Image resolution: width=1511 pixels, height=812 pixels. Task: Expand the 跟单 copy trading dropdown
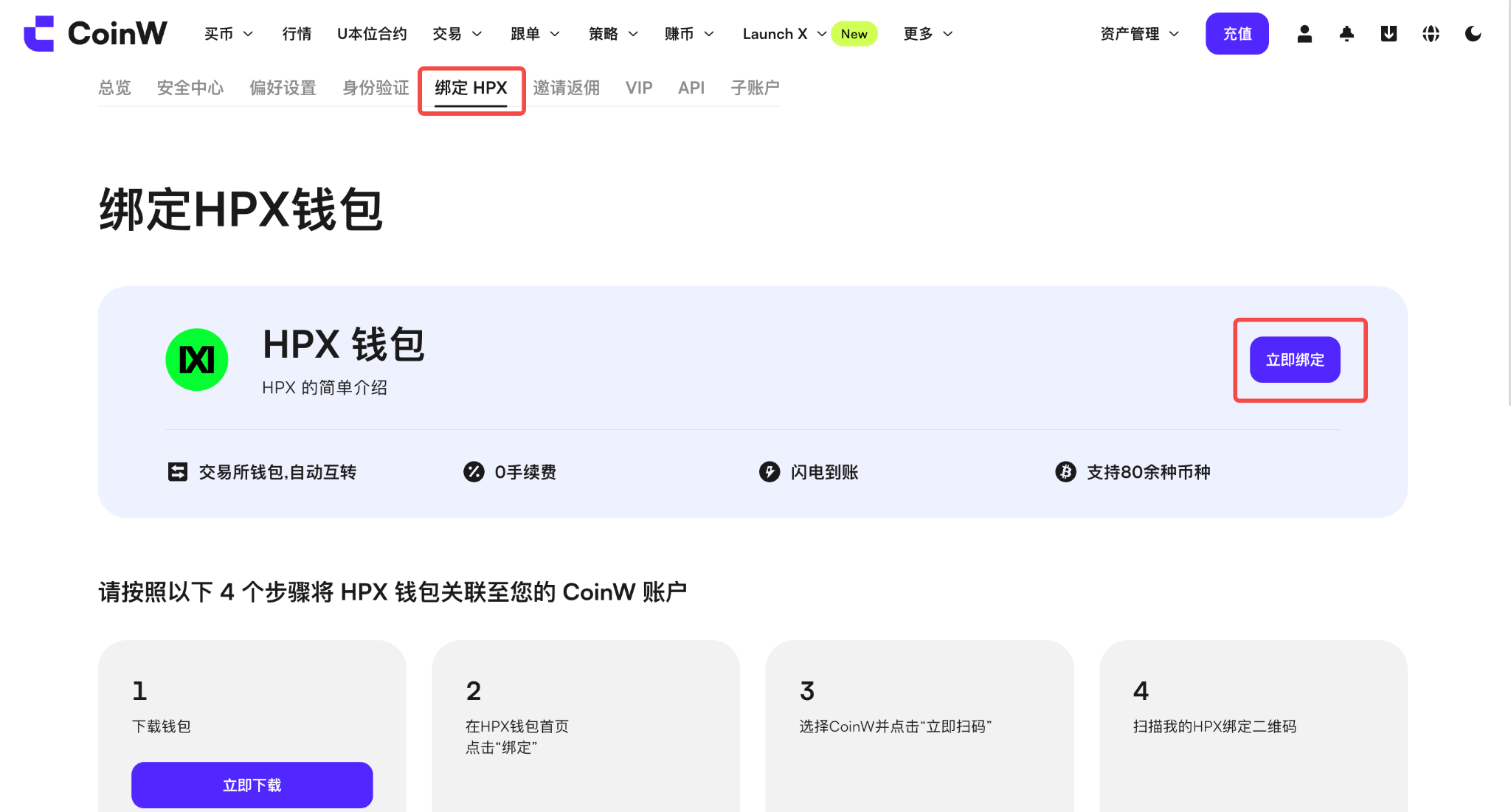pos(536,34)
